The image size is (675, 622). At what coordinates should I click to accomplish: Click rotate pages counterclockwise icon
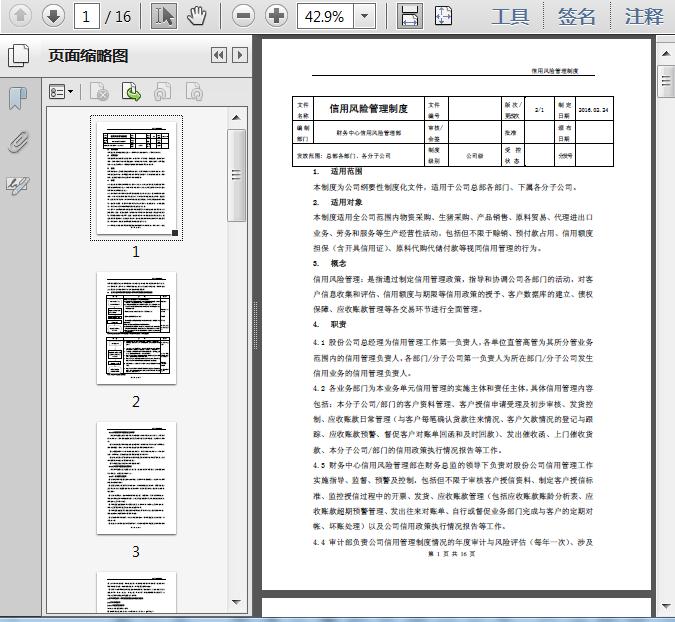click(163, 92)
